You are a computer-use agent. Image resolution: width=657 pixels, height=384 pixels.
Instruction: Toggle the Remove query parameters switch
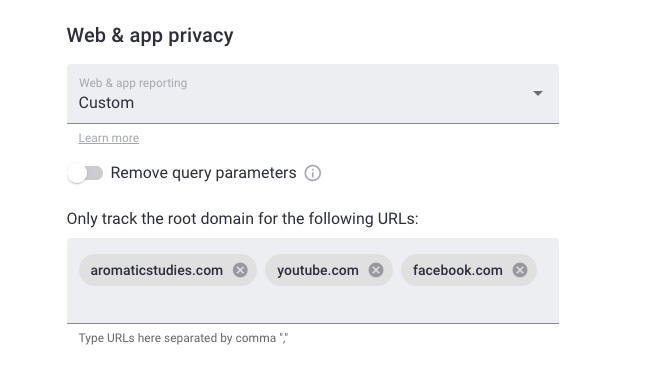coord(85,173)
